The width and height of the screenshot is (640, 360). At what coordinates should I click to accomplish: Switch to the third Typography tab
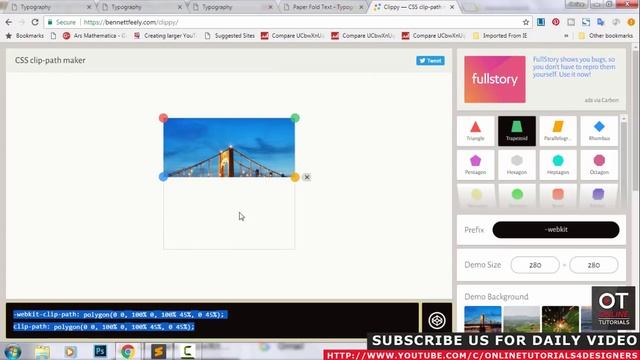point(233,7)
